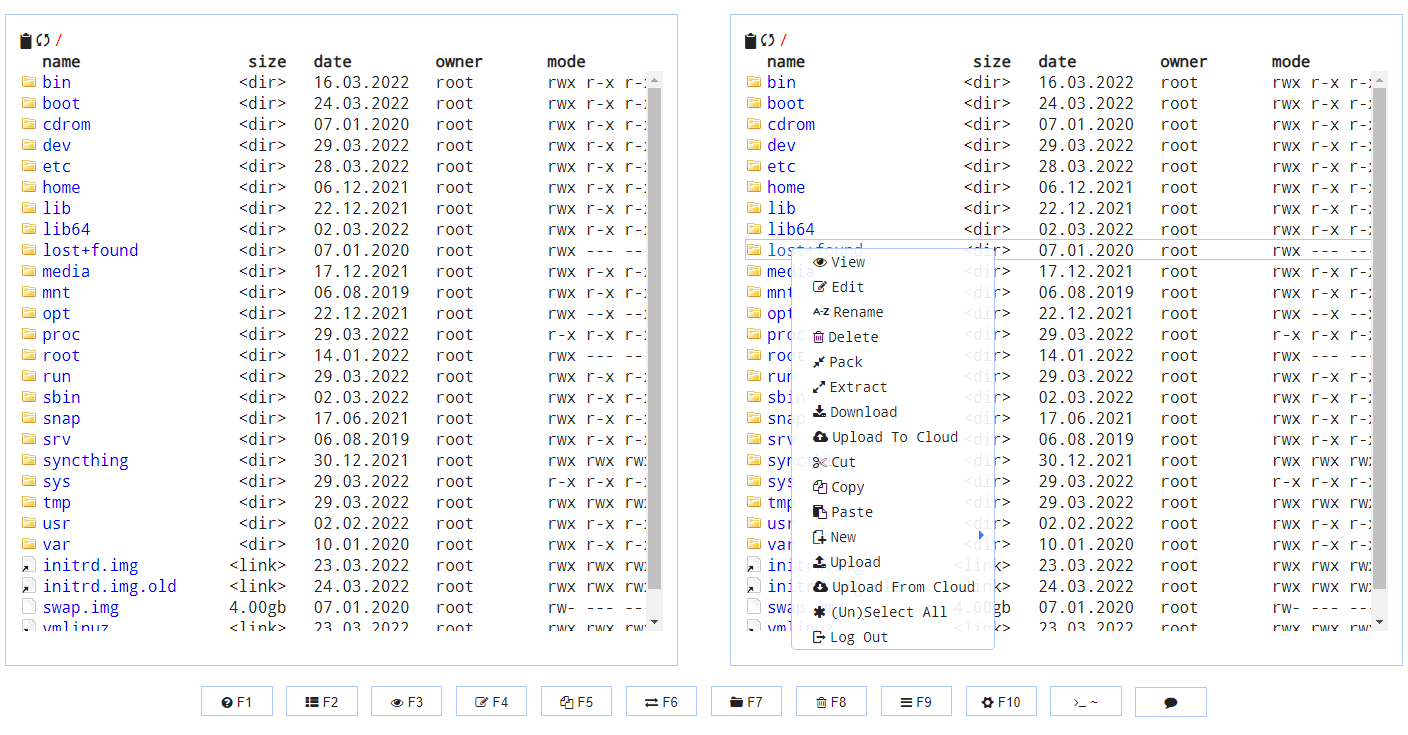Open the F10 settings gear button
Image resolution: width=1408 pixels, height=735 pixels.
click(1001, 702)
